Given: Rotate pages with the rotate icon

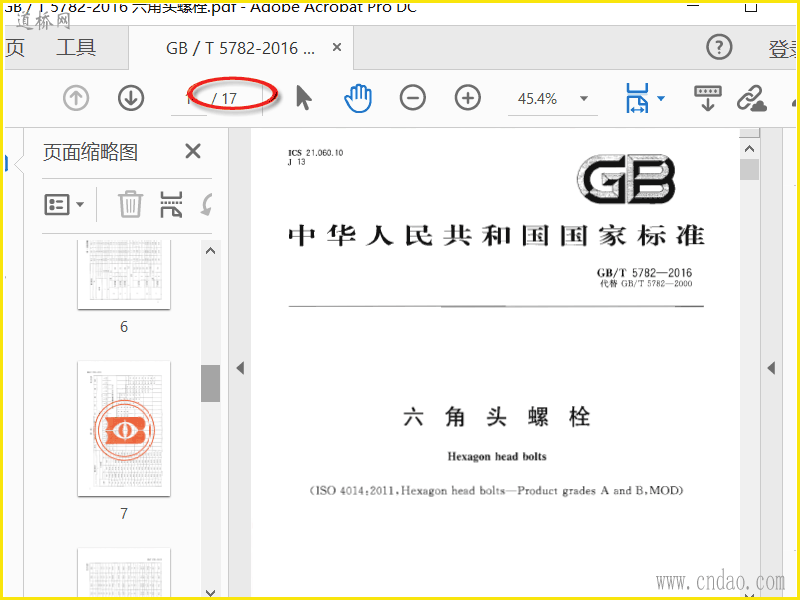Looking at the screenshot, I should point(206,205).
